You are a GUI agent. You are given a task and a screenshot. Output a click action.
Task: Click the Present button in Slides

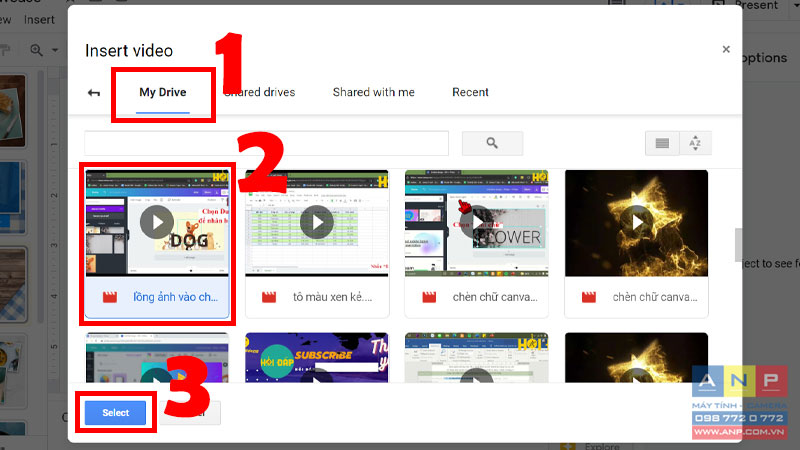pyautogui.click(x=756, y=6)
